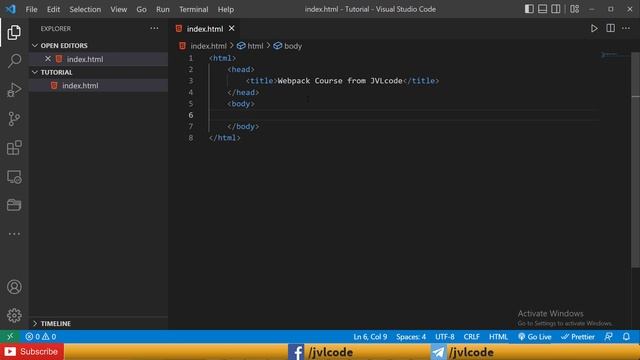Click the Run Code play icon
Image resolution: width=640 pixels, height=360 pixels.
pos(594,29)
